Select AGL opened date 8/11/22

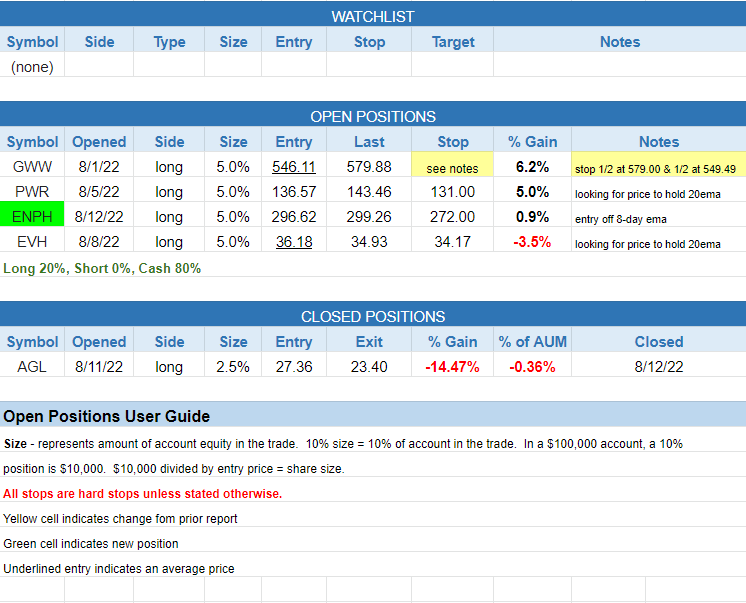point(99,366)
